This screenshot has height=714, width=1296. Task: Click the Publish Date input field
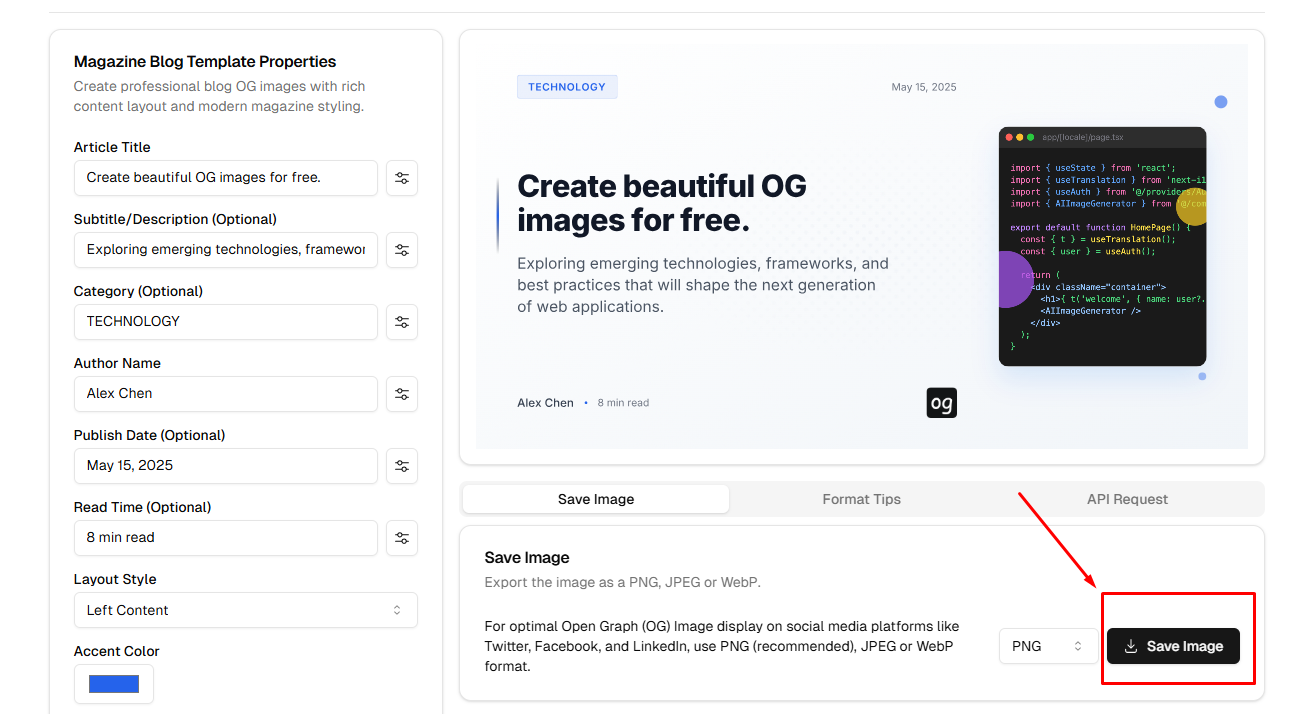(x=226, y=466)
